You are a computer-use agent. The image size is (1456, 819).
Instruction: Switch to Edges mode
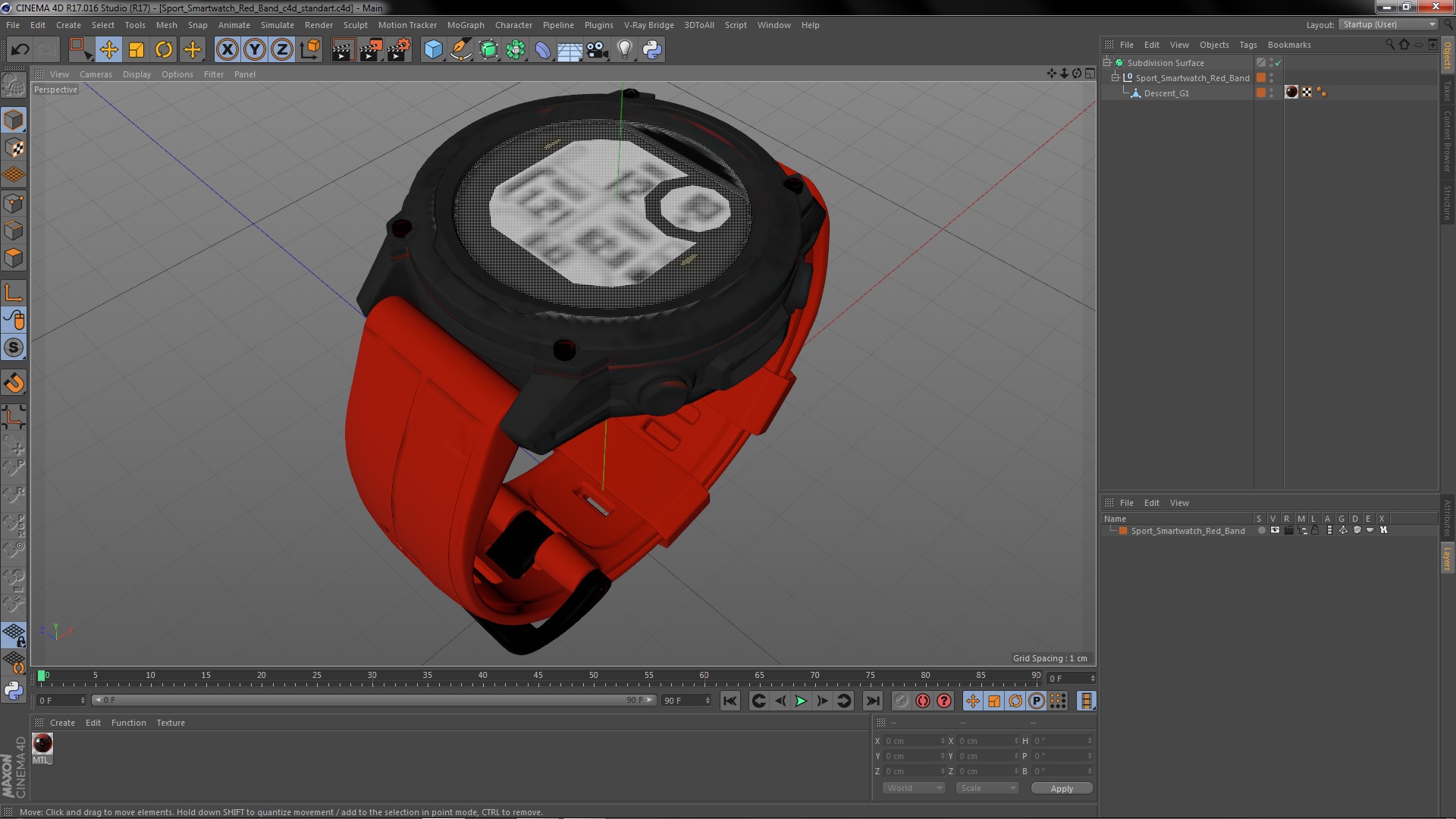14,231
